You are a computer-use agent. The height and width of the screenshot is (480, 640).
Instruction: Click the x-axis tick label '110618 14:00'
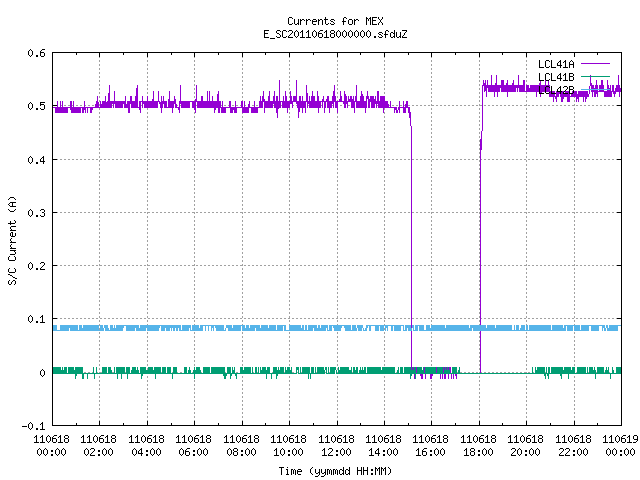point(383,446)
